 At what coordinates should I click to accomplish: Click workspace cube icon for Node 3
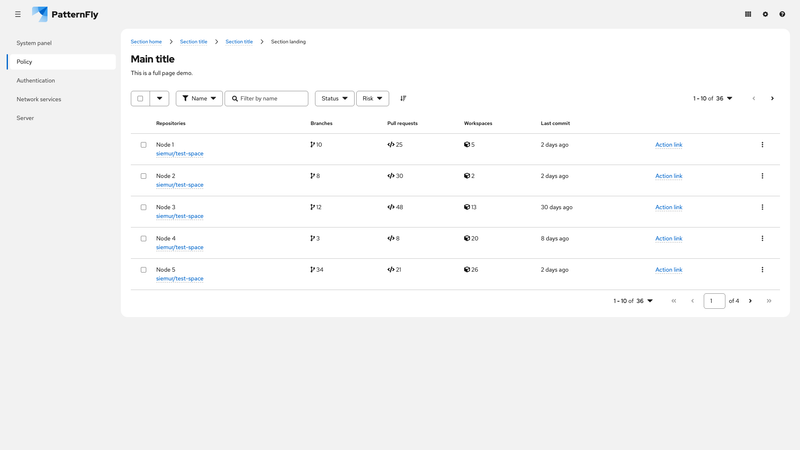coord(467,207)
